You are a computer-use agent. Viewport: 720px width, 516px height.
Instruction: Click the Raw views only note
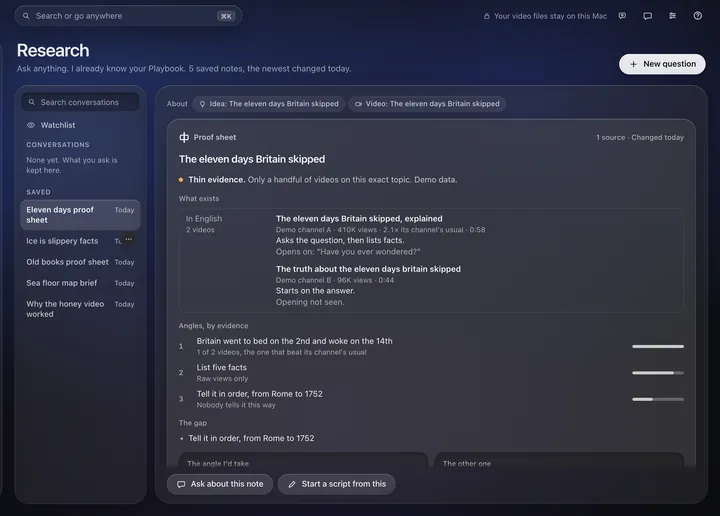(222, 379)
